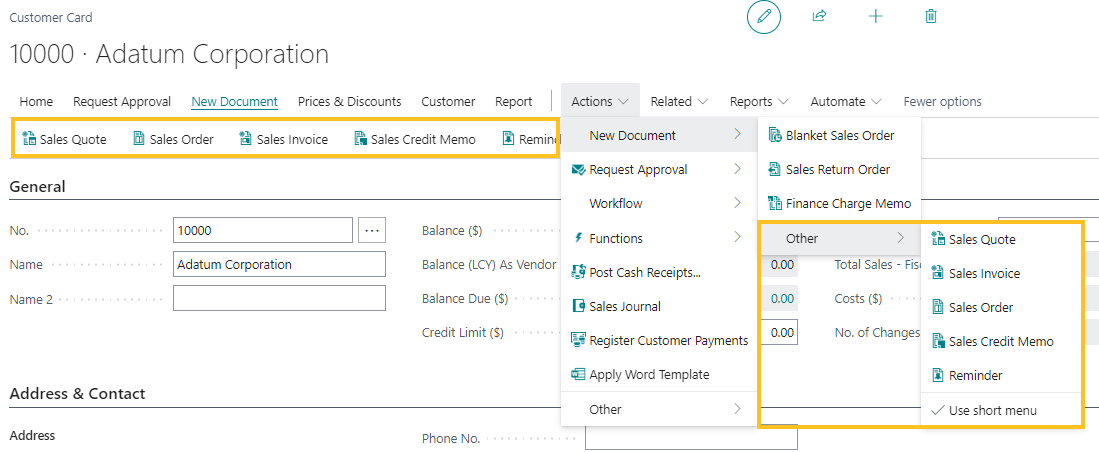1099x452 pixels.
Task: Click the Name input field
Action: 279,265
